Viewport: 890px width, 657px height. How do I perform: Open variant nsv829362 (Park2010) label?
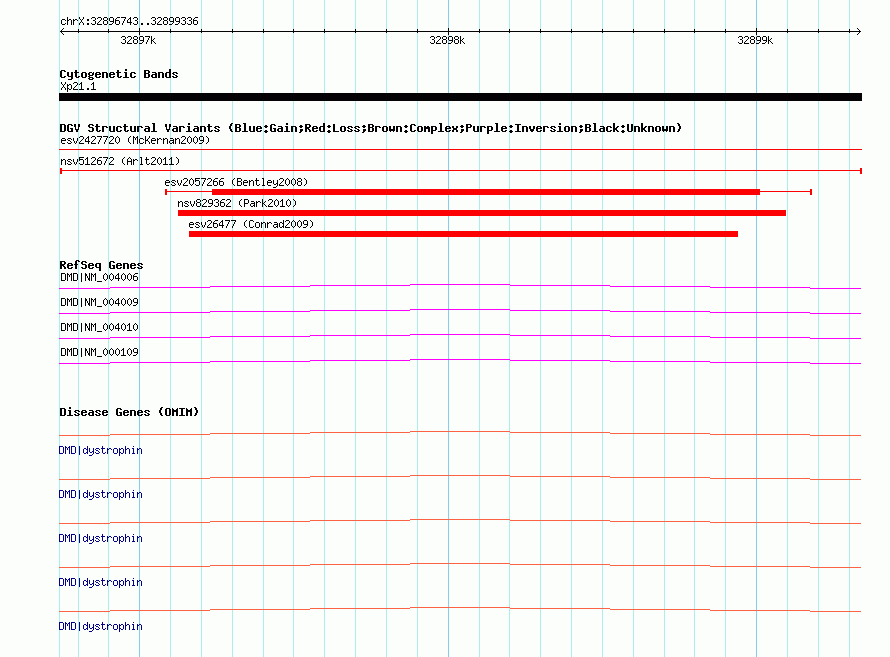[237, 203]
